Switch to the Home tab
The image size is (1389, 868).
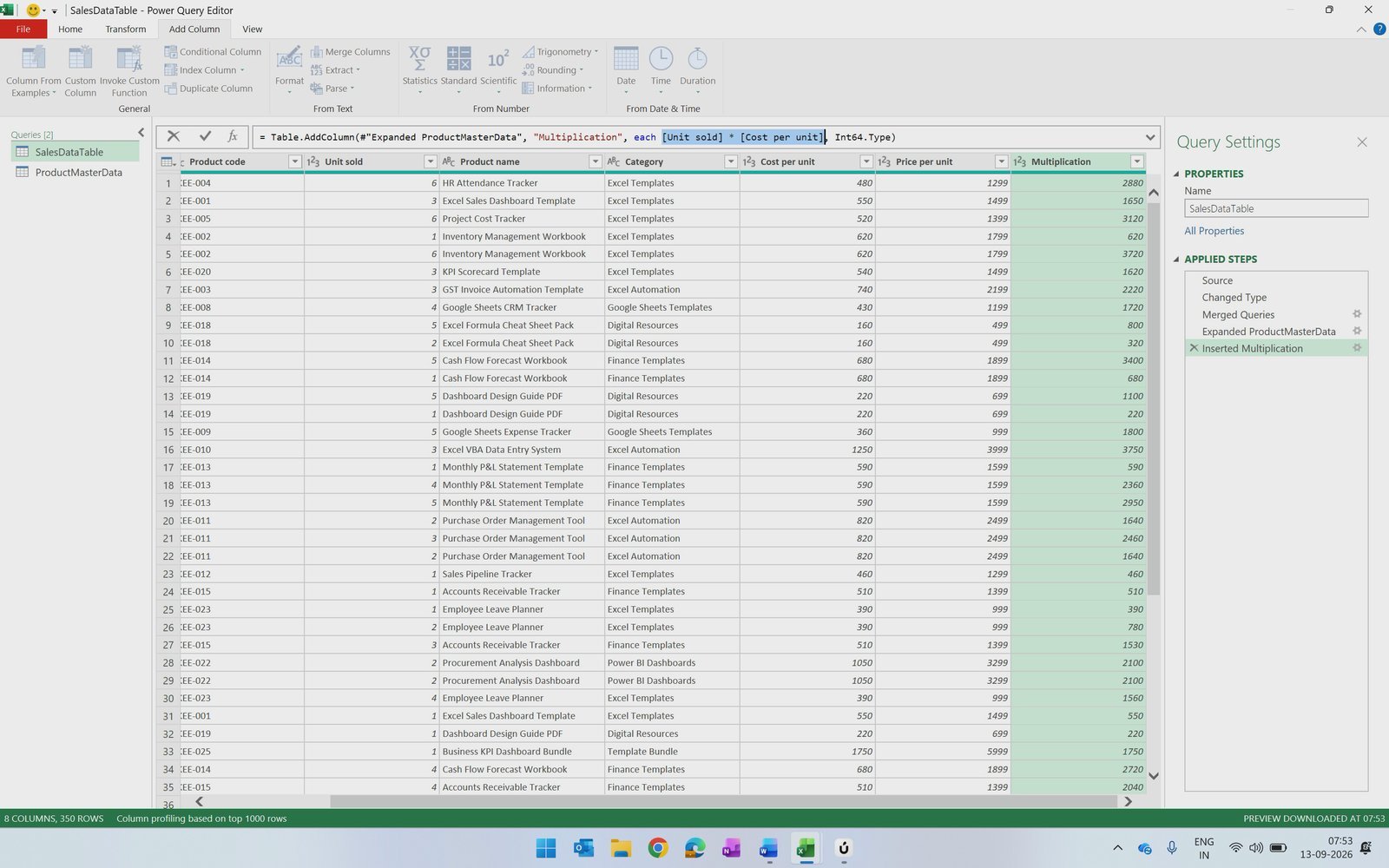pos(70,30)
